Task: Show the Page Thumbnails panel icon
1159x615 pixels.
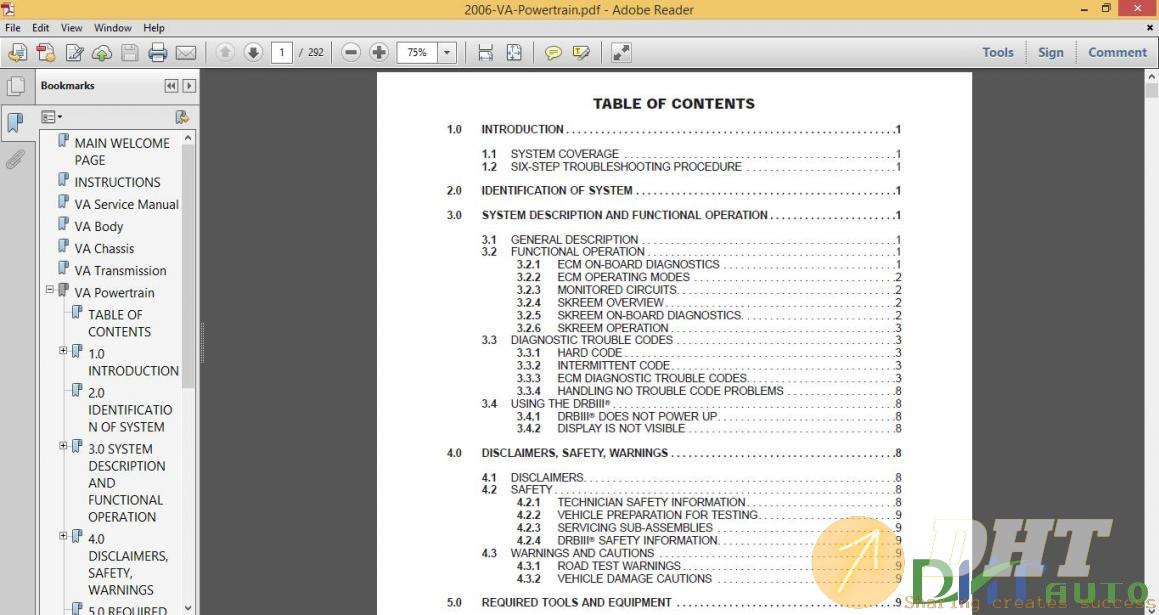Action: tap(16, 87)
